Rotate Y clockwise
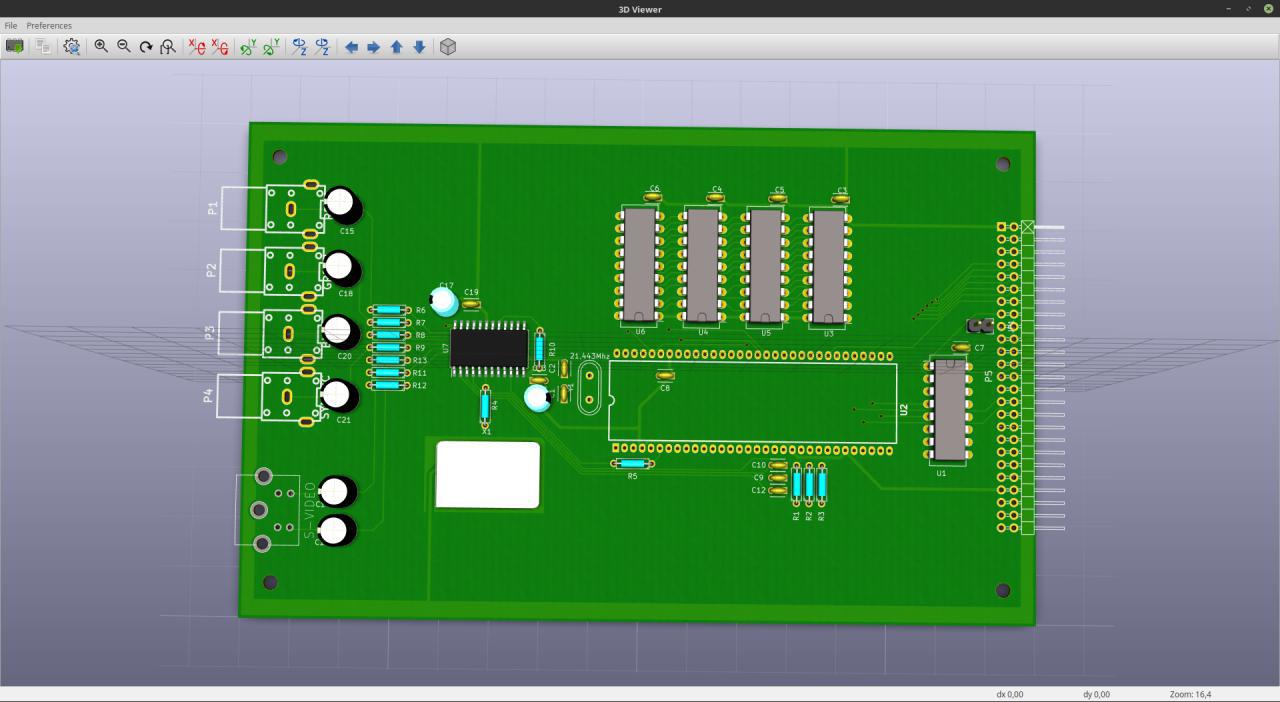This screenshot has height=702, width=1280. [248, 46]
